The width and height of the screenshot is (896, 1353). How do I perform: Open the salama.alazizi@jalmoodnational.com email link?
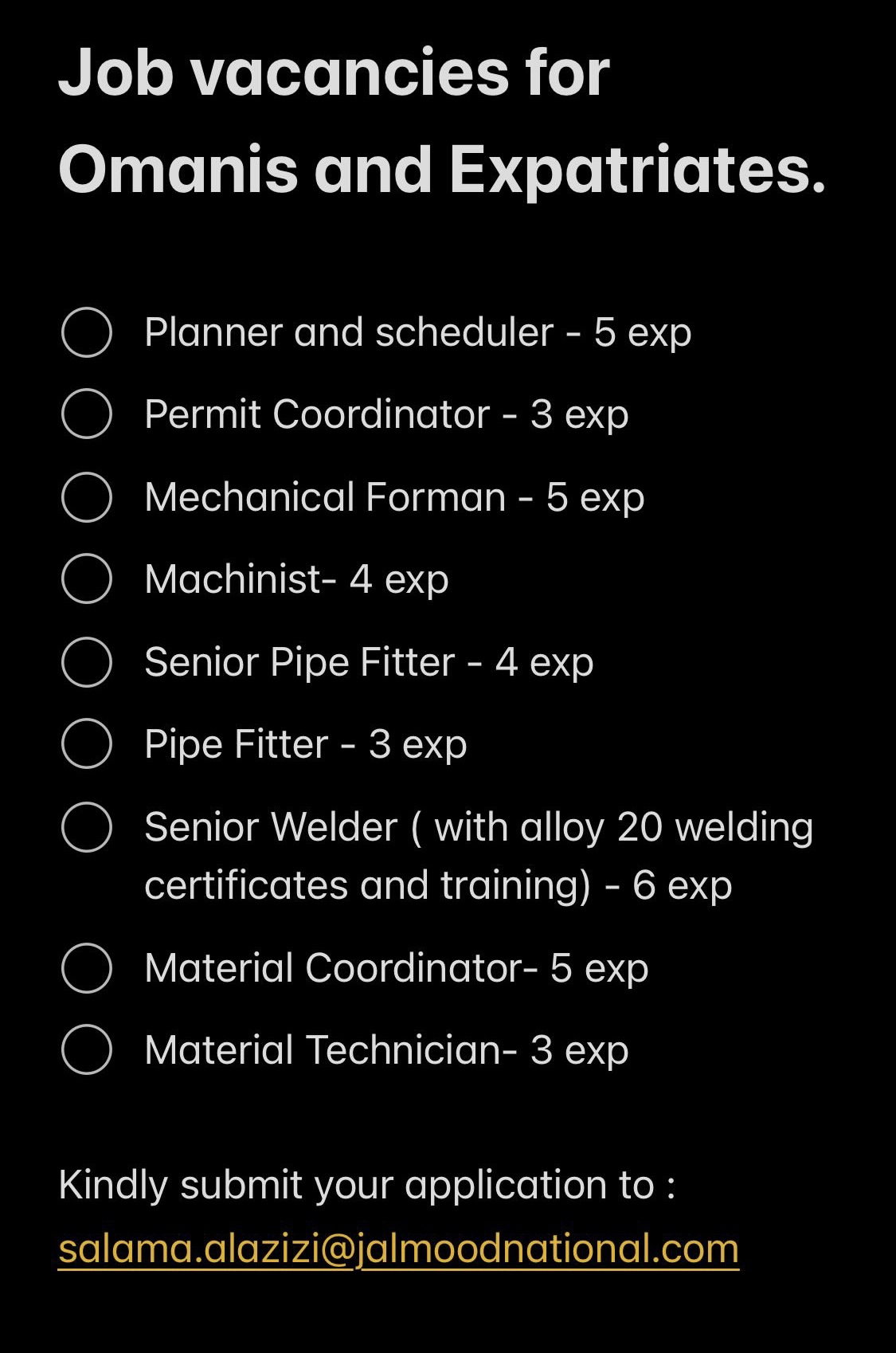point(398,1249)
